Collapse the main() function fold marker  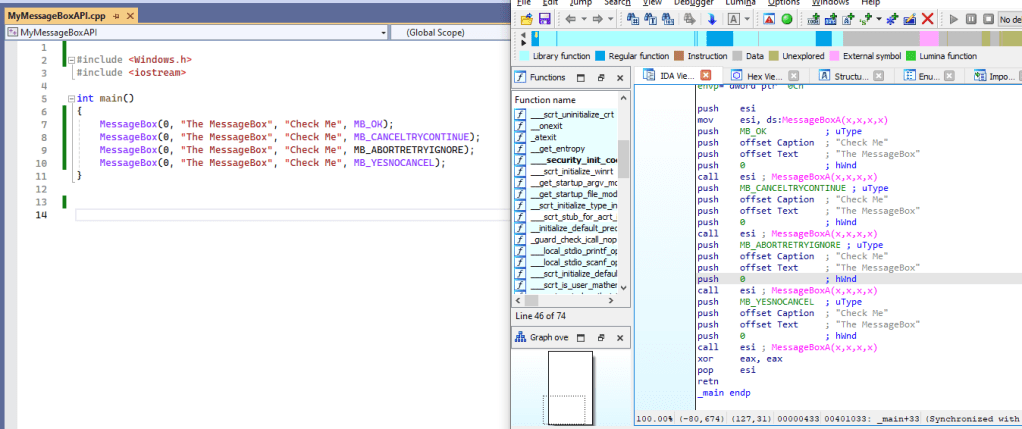tap(69, 99)
